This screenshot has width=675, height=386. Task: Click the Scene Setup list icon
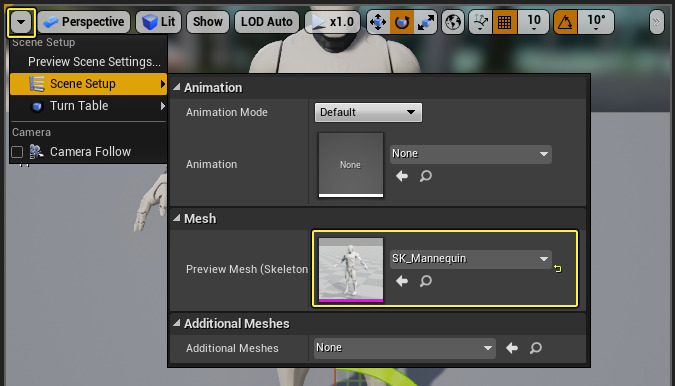[37, 84]
